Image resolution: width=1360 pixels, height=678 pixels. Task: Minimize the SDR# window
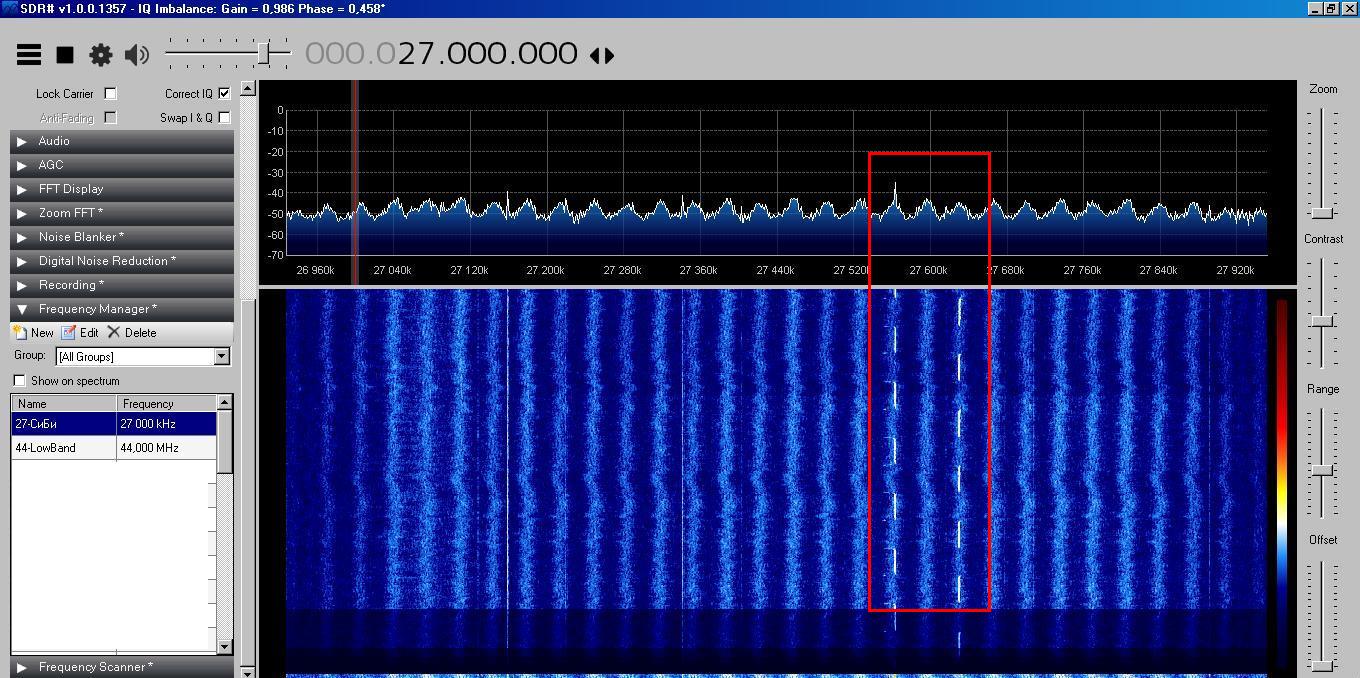pos(1315,8)
